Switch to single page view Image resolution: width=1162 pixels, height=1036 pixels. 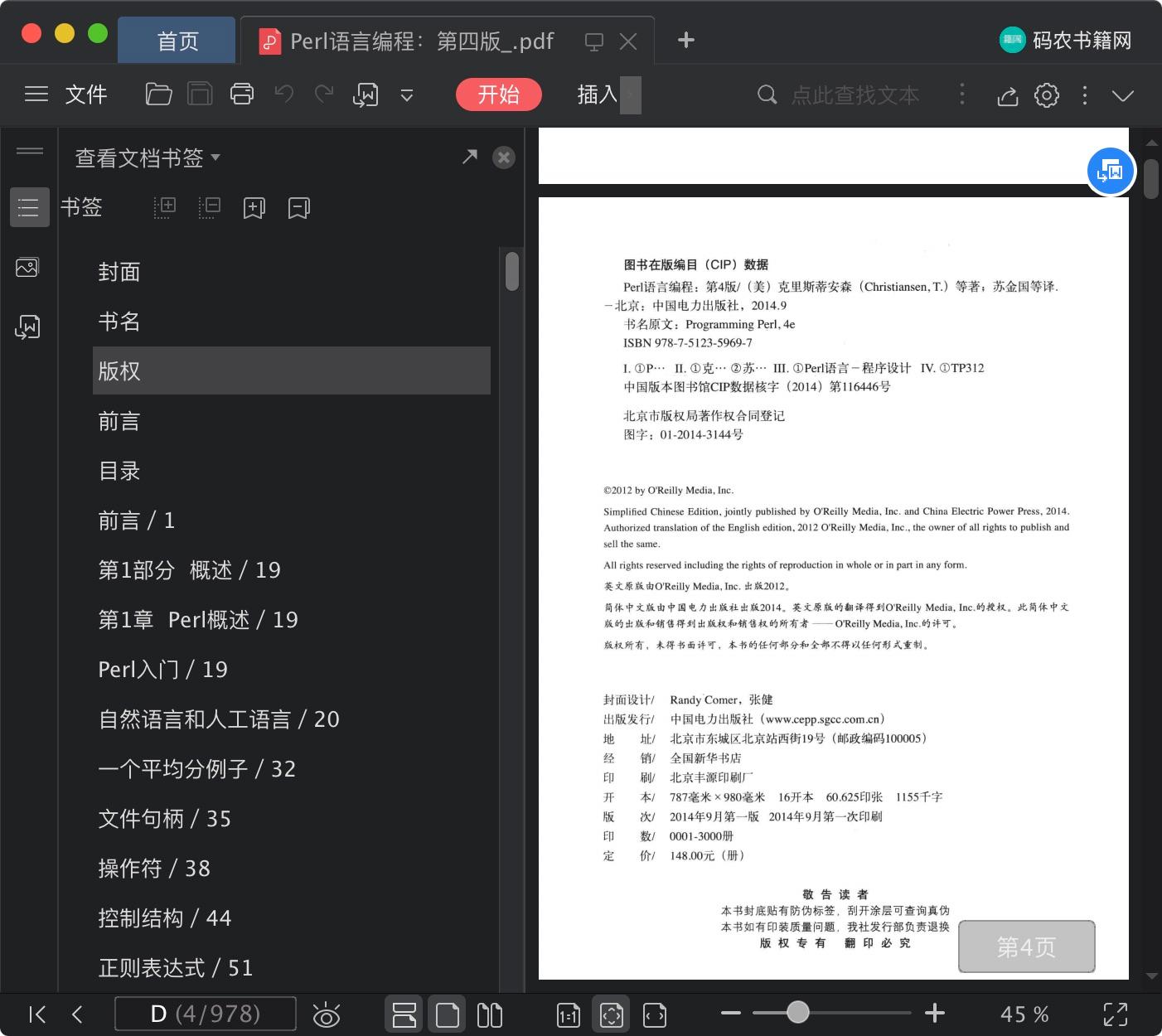(448, 1014)
